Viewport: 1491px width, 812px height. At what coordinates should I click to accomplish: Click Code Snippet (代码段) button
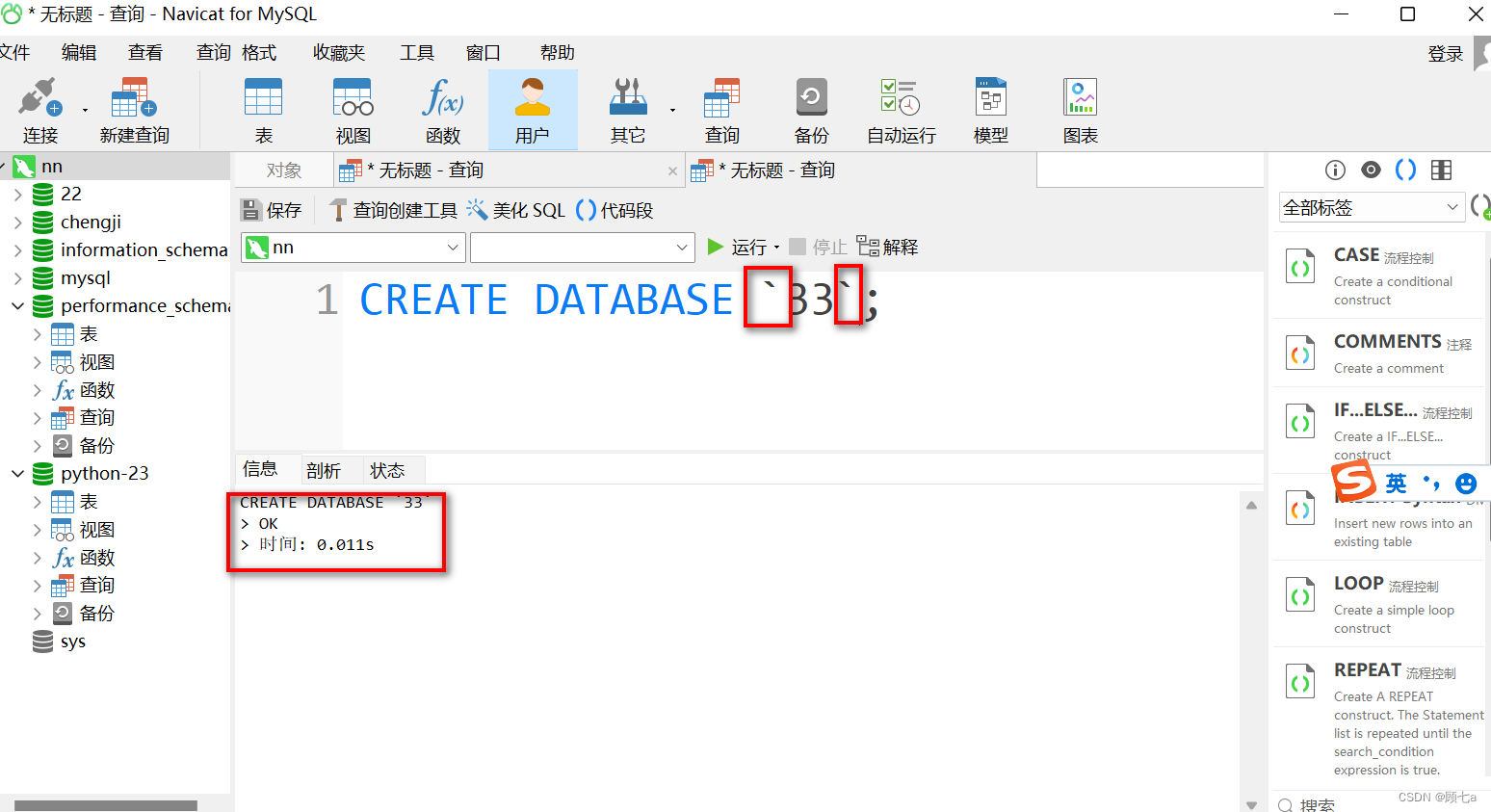click(x=615, y=210)
